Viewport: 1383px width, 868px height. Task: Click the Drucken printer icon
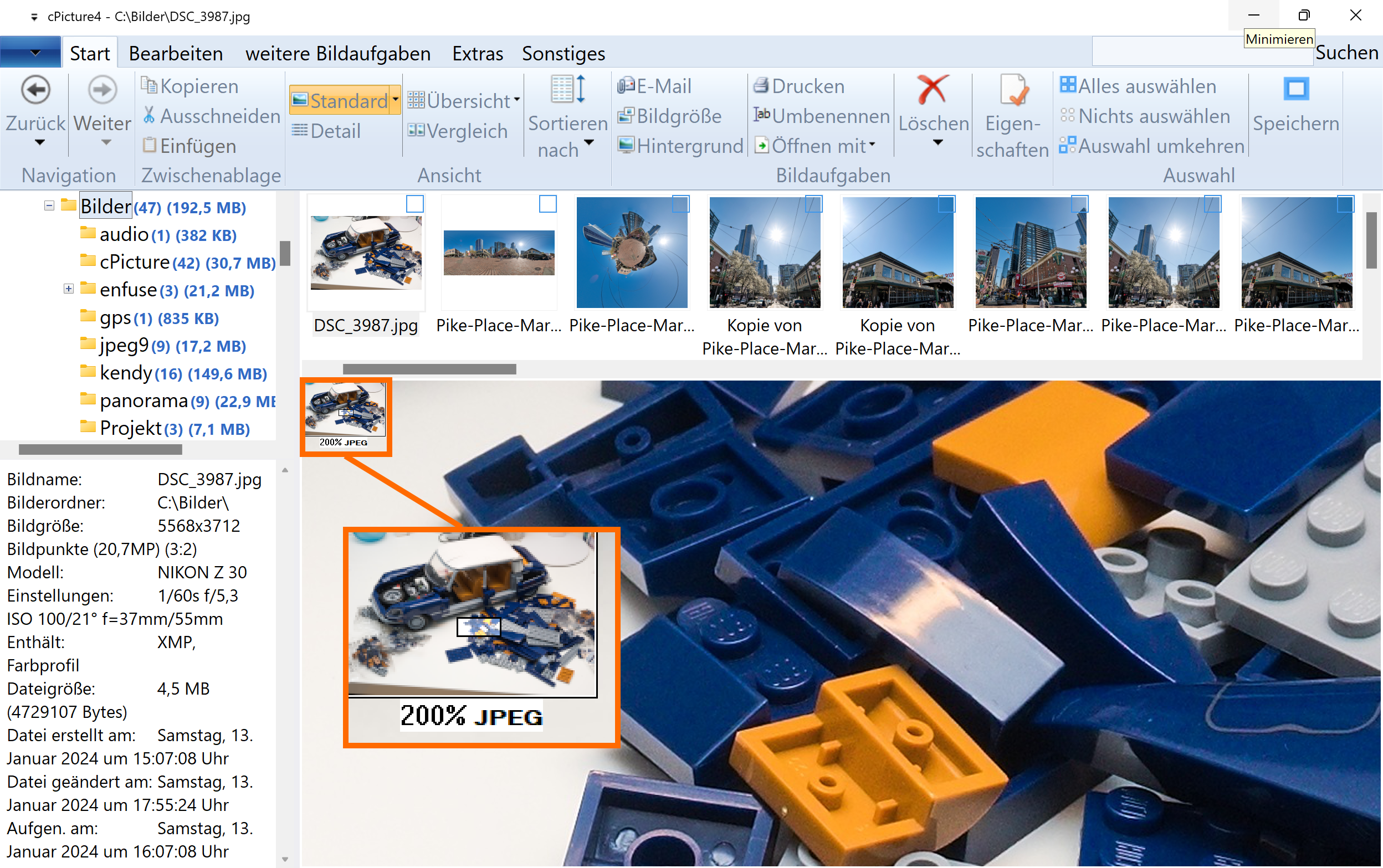pyautogui.click(x=761, y=86)
